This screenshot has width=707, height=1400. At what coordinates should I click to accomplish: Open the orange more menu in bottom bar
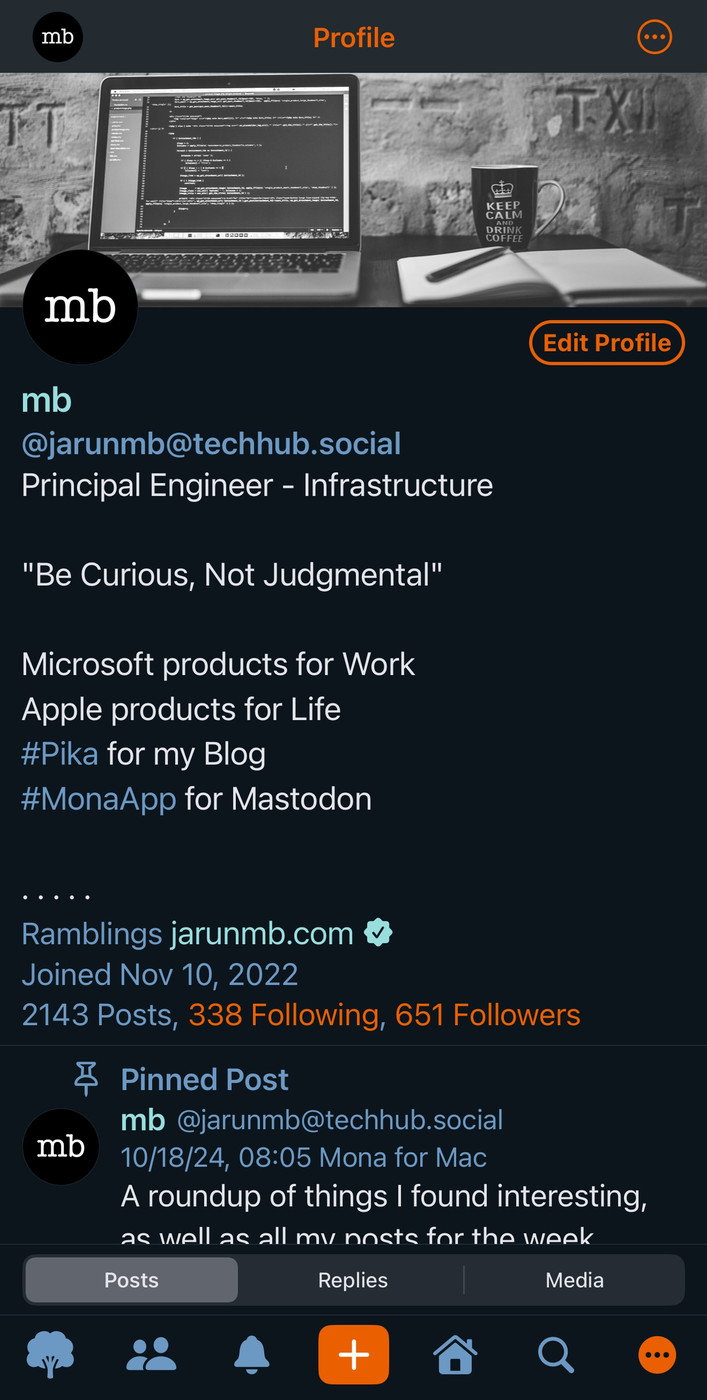[x=657, y=1355]
